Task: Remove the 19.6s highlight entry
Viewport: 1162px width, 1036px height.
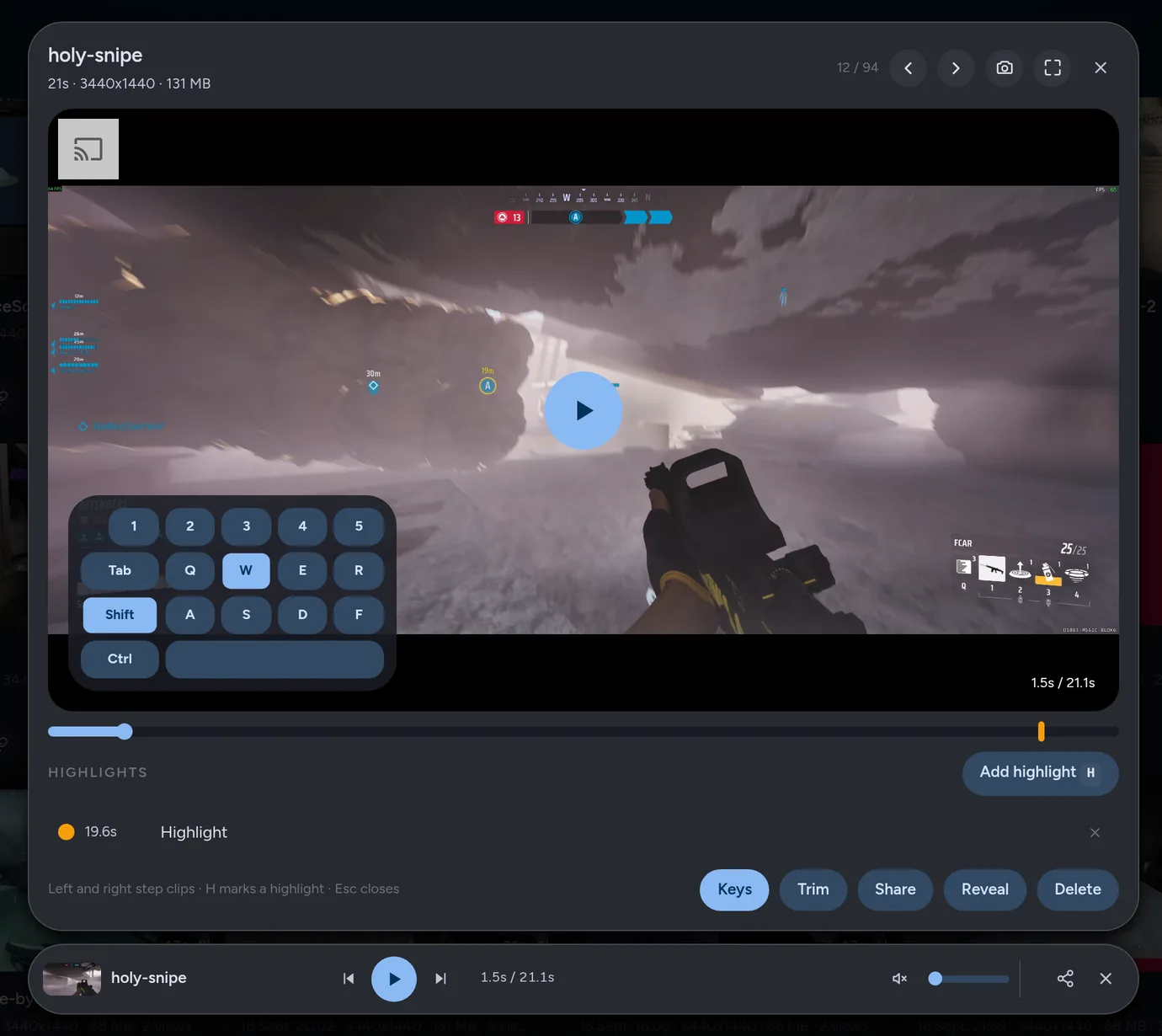Action: (x=1095, y=832)
